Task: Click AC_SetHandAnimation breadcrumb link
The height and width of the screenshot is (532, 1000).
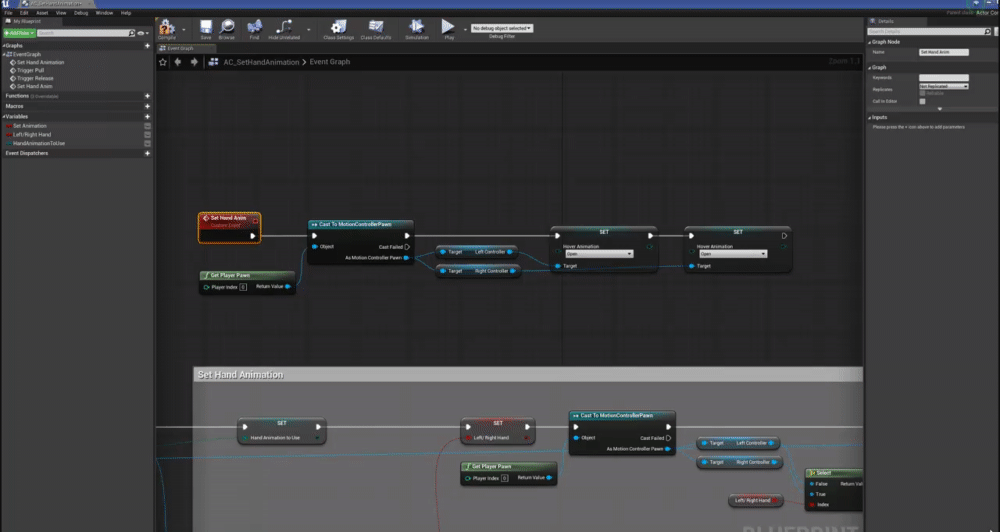Action: pos(261,62)
